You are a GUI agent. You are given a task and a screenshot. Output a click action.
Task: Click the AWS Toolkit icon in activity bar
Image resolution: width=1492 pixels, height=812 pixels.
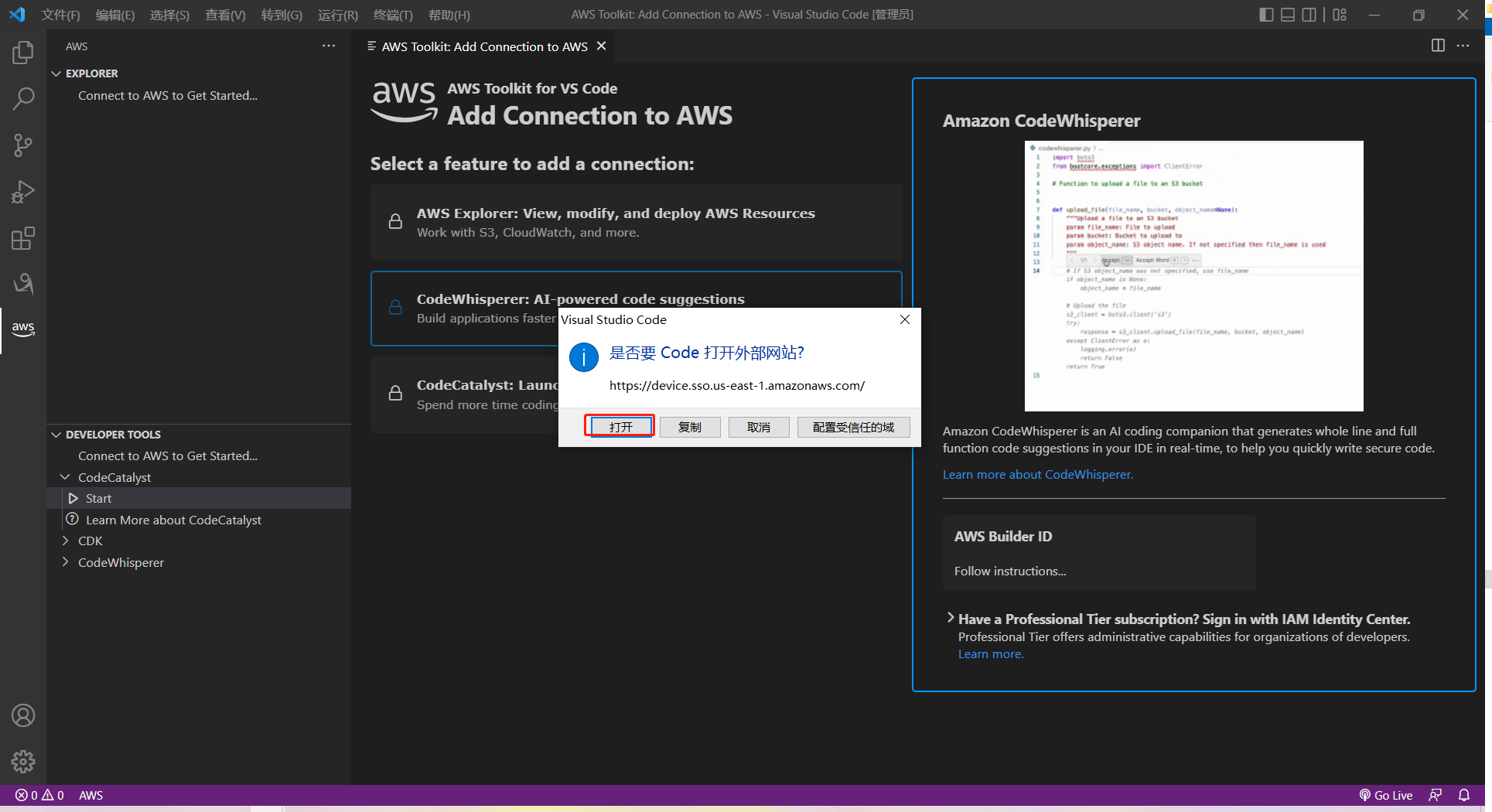tap(23, 329)
